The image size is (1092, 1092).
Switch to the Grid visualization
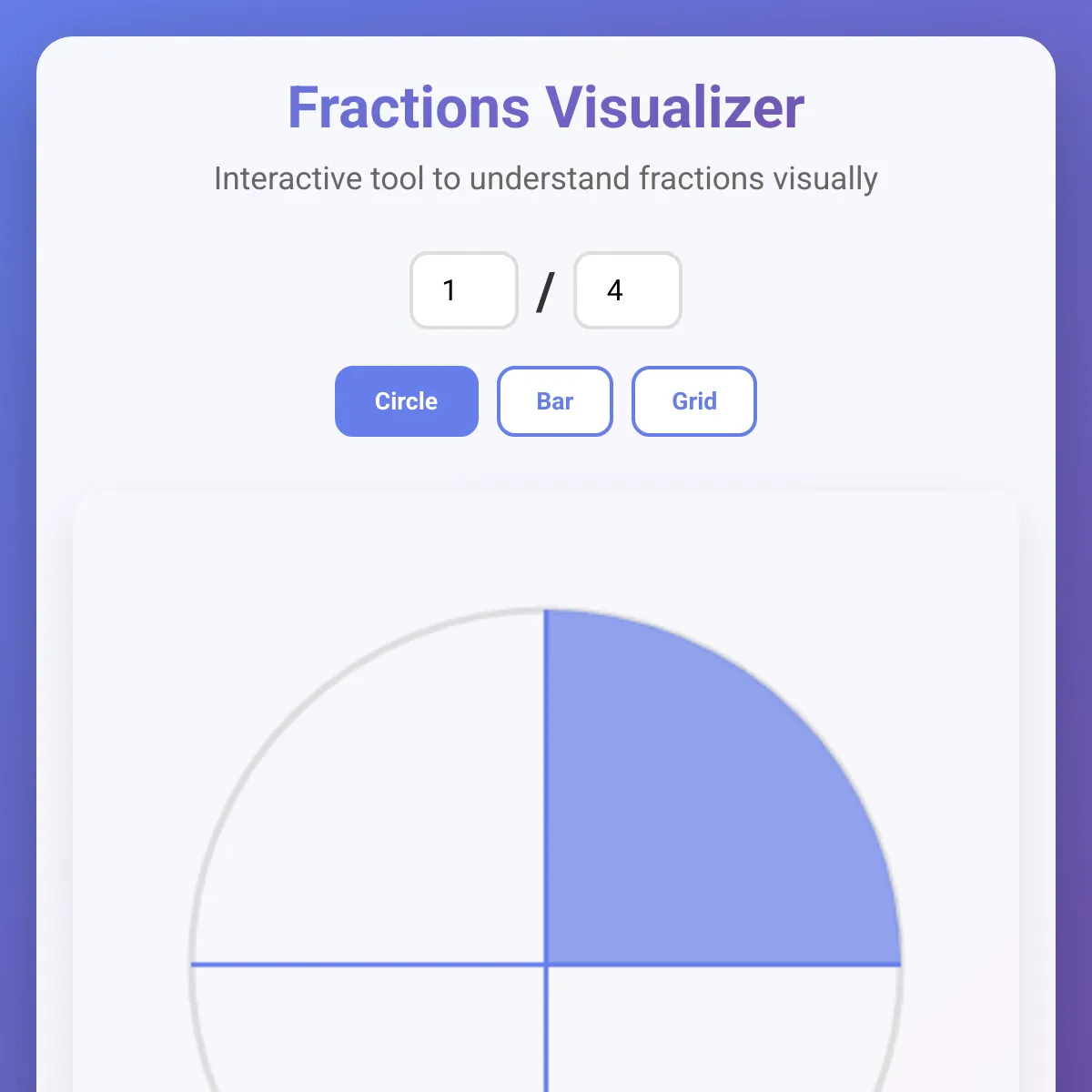(x=694, y=401)
